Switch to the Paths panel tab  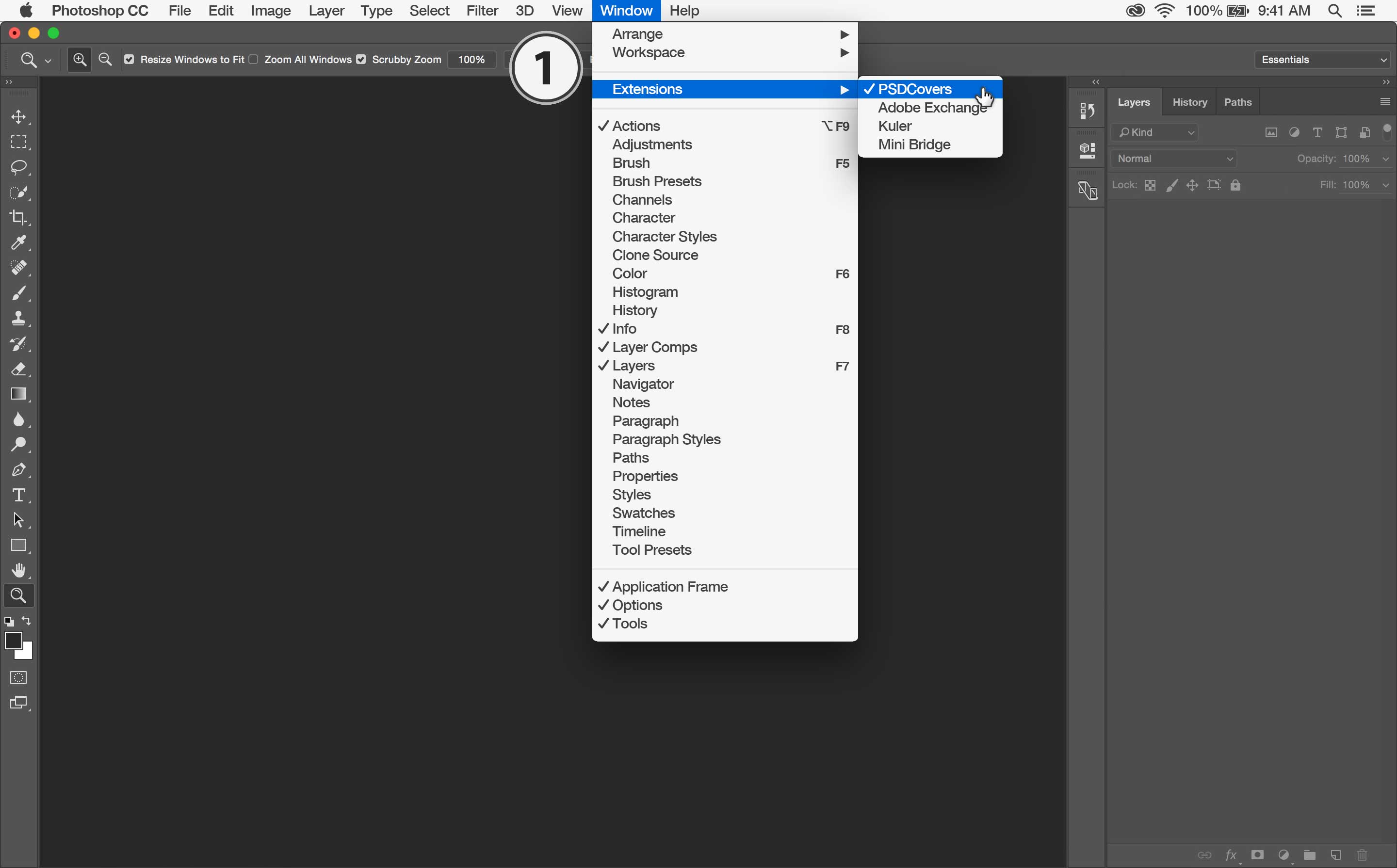click(1237, 102)
